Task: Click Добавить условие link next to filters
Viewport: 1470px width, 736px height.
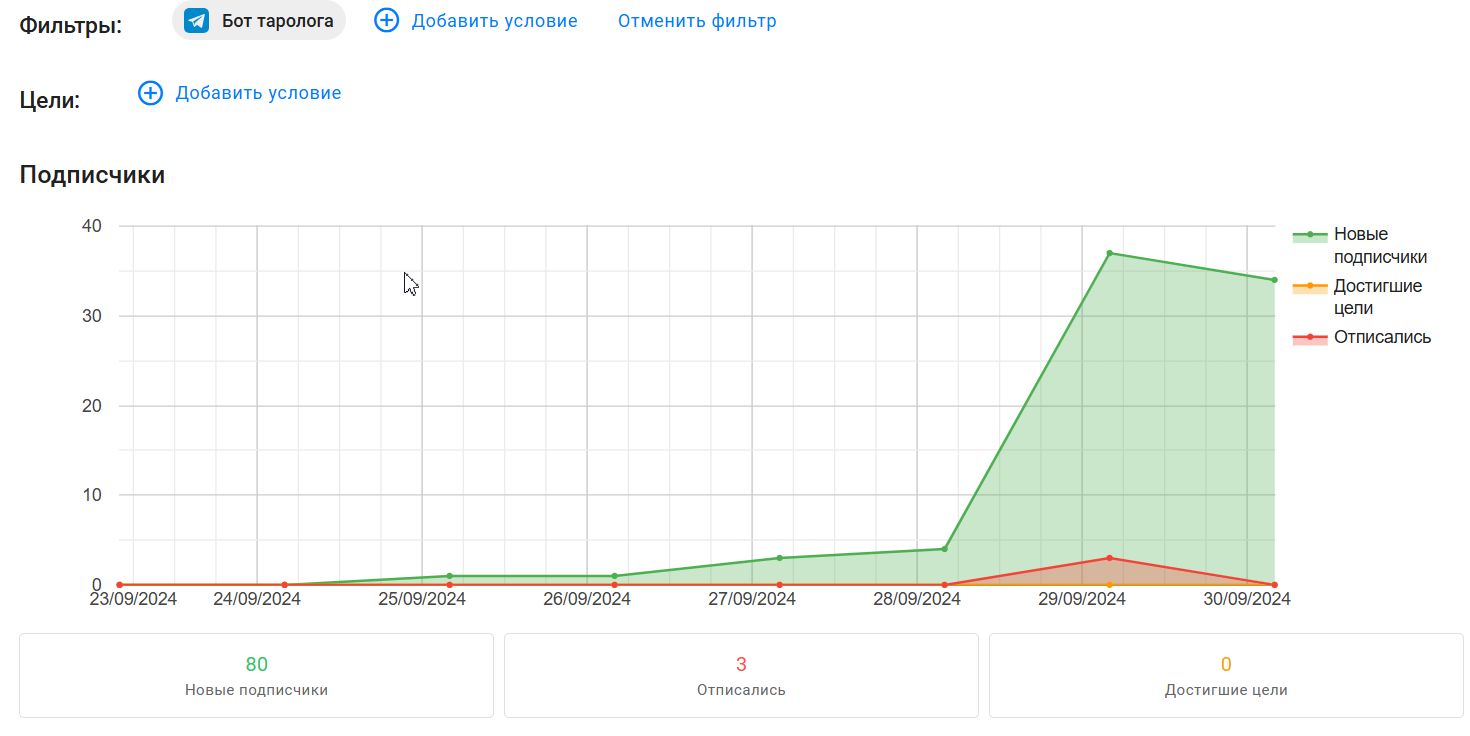Action: pos(494,21)
